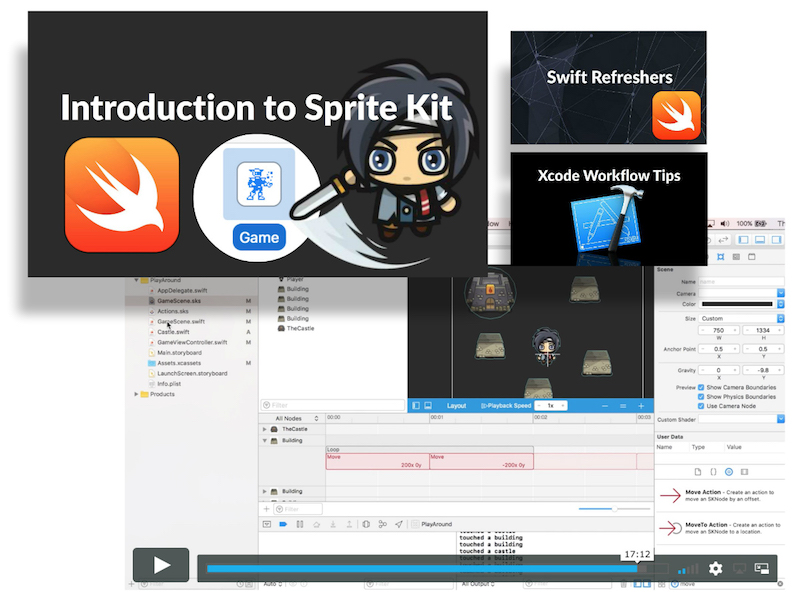Click the timeline zoom-out minus icon
800x595 pixels.
[605, 406]
